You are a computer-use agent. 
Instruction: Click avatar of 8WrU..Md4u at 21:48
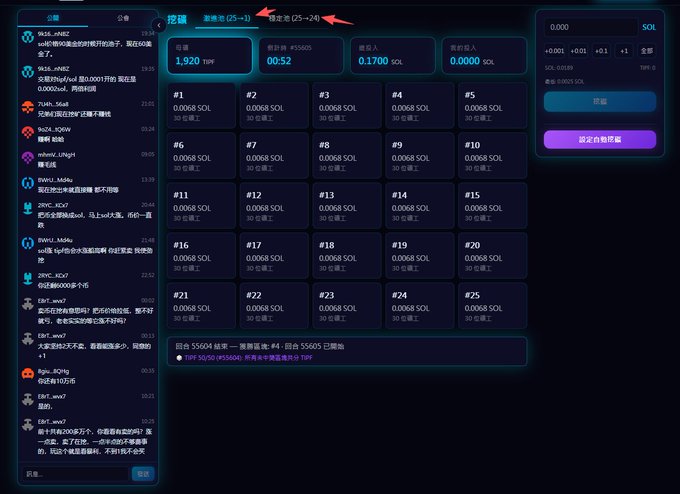(28, 243)
